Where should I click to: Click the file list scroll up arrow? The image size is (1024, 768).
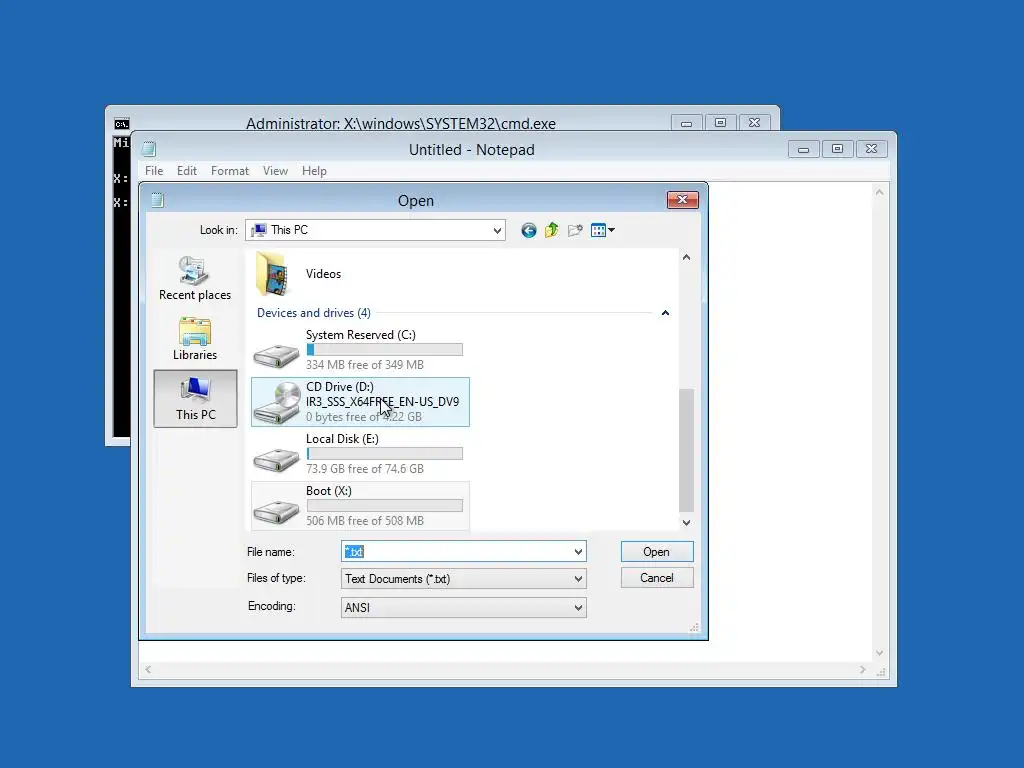[686, 257]
